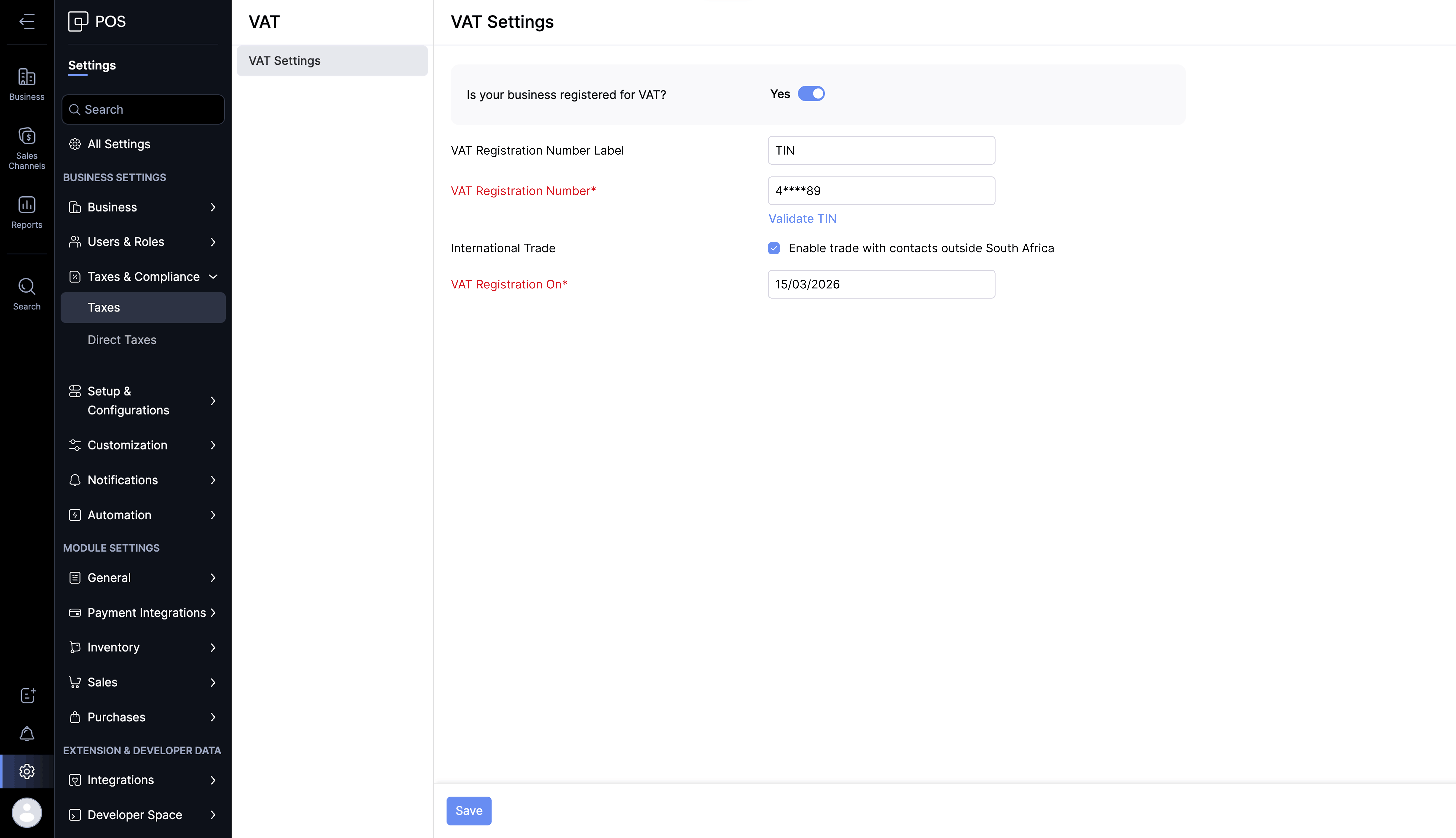Image resolution: width=1456 pixels, height=838 pixels.
Task: Expand the Notifications chevron
Action: point(213,480)
